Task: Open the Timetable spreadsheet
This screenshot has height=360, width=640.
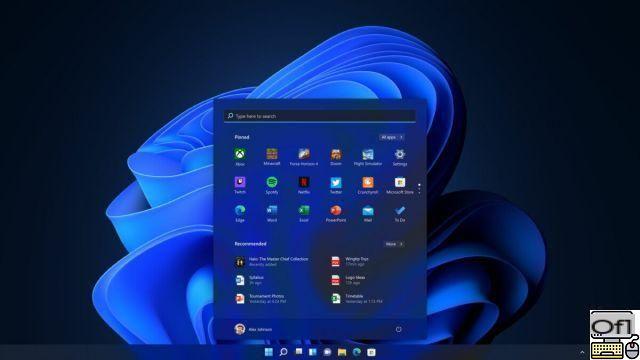Action: point(356,298)
